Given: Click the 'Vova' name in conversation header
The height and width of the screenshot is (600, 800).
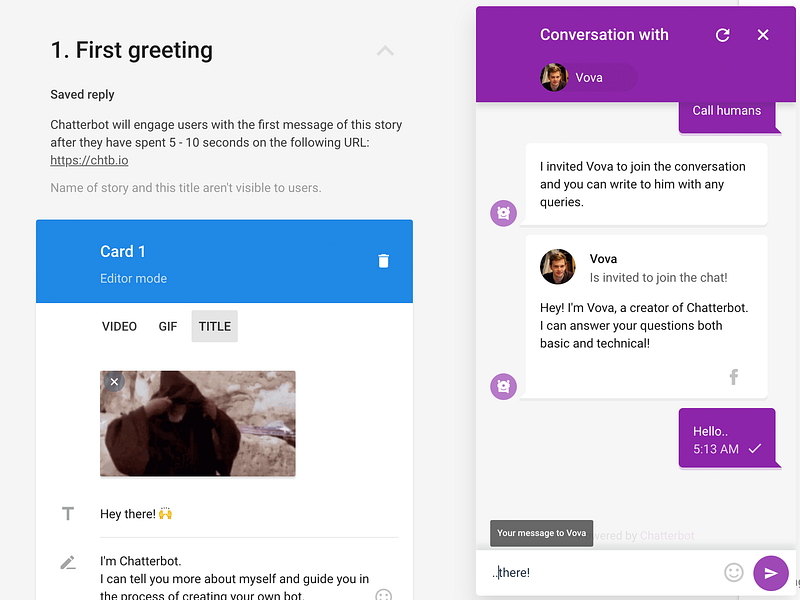Looking at the screenshot, I should click(589, 78).
